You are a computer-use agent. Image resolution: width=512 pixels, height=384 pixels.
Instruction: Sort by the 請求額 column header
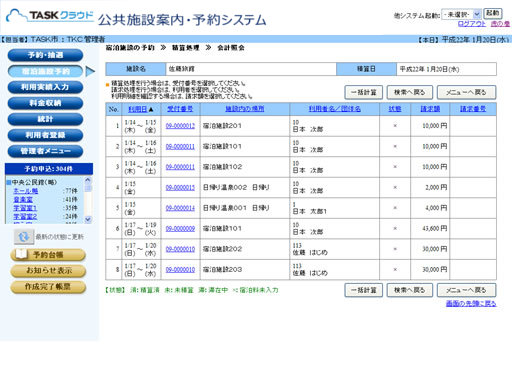(430, 109)
